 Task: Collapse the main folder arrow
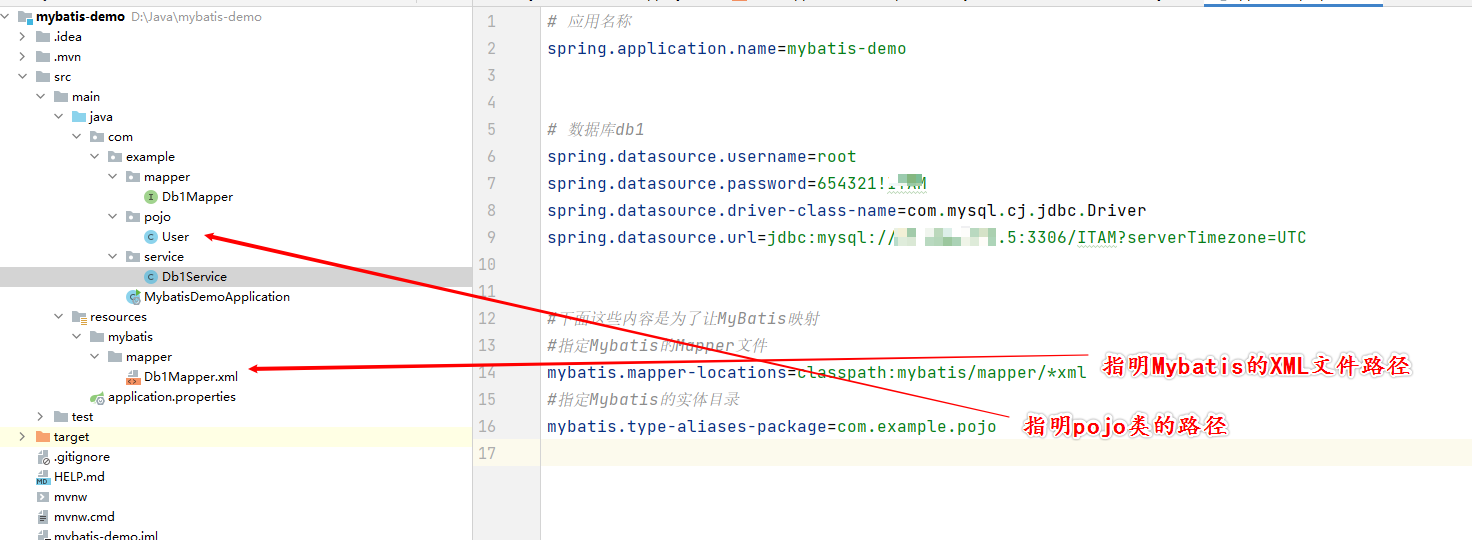point(41,97)
